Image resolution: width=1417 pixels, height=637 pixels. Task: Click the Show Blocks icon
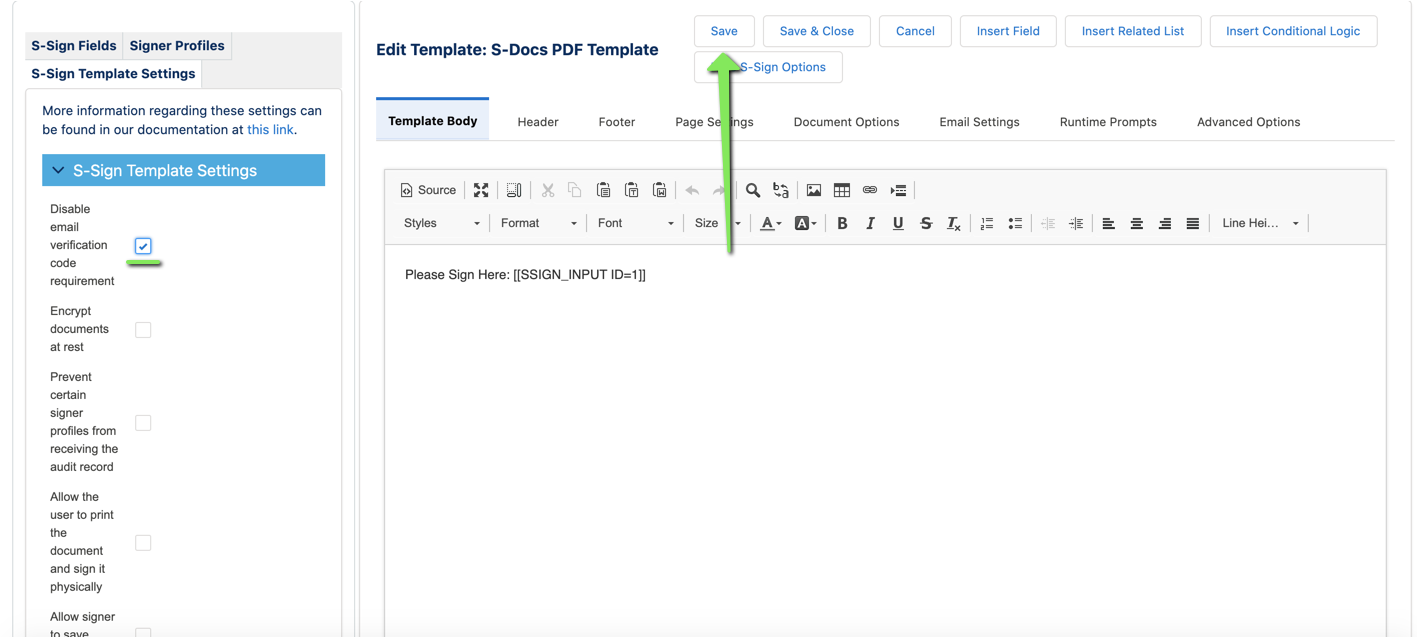pyautogui.click(x=514, y=190)
